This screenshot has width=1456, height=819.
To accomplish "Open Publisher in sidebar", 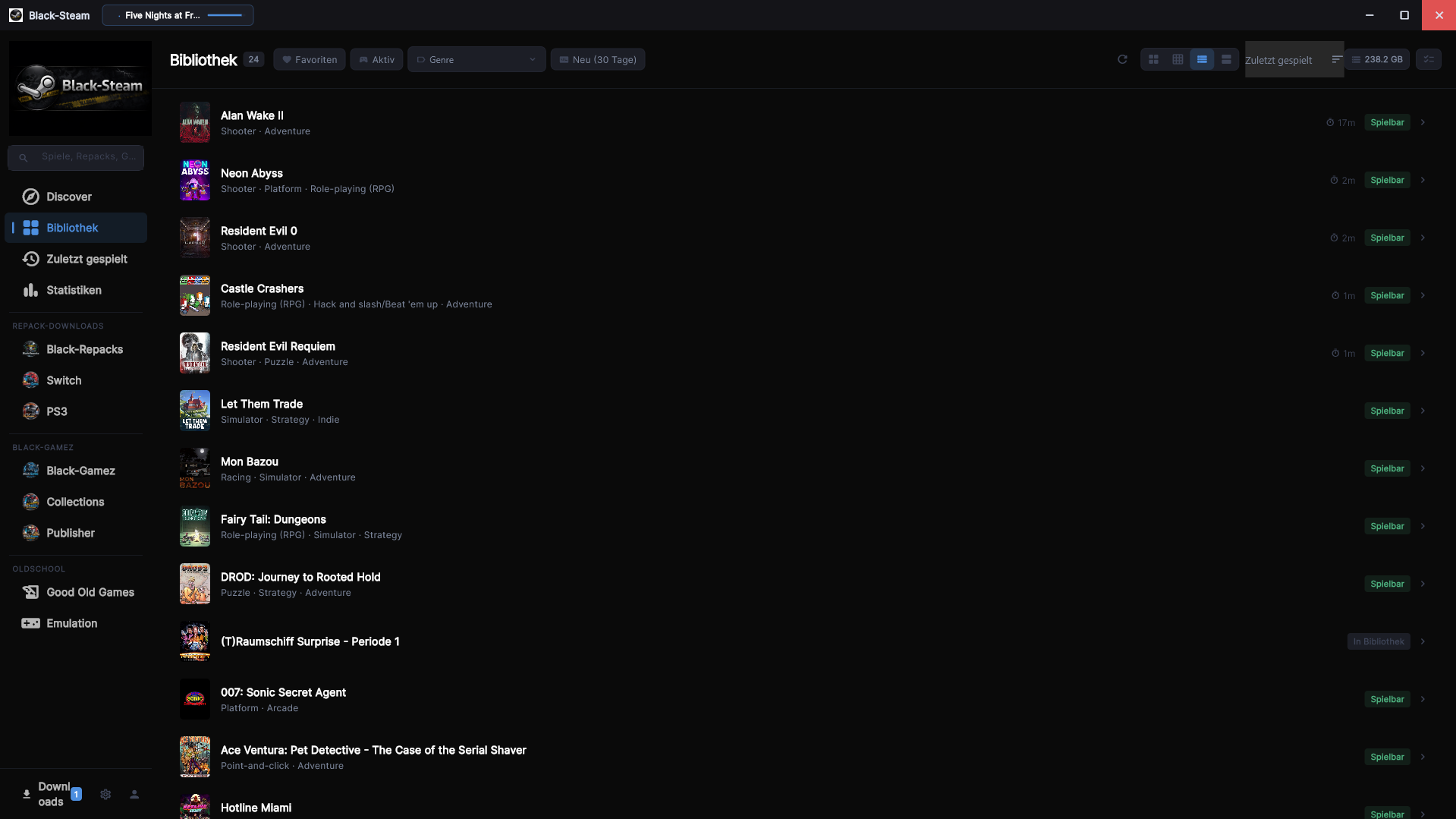I will coord(76,533).
